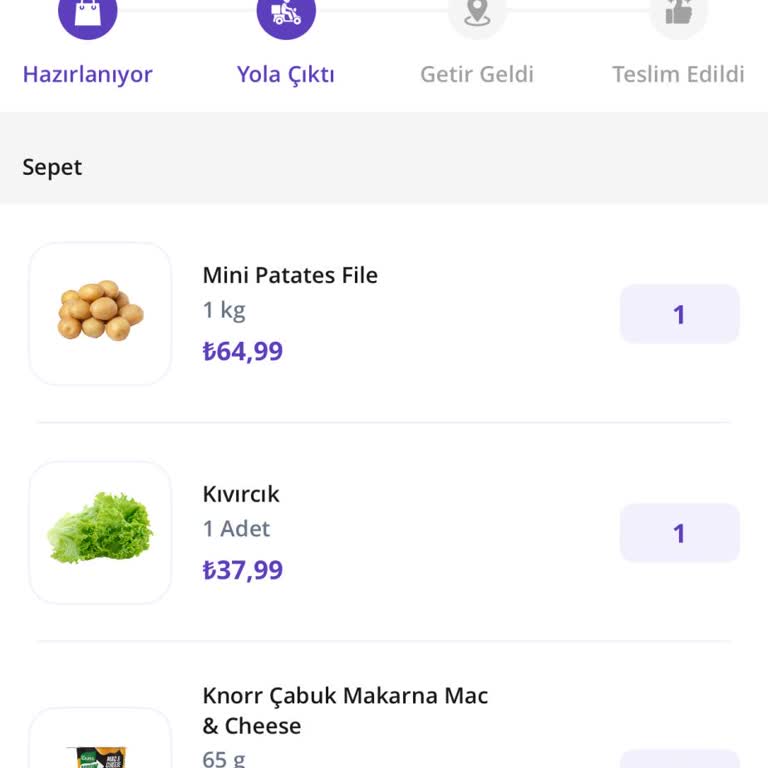Tap the shopping bag Hazırlanıyor icon

pyautogui.click(x=88, y=13)
